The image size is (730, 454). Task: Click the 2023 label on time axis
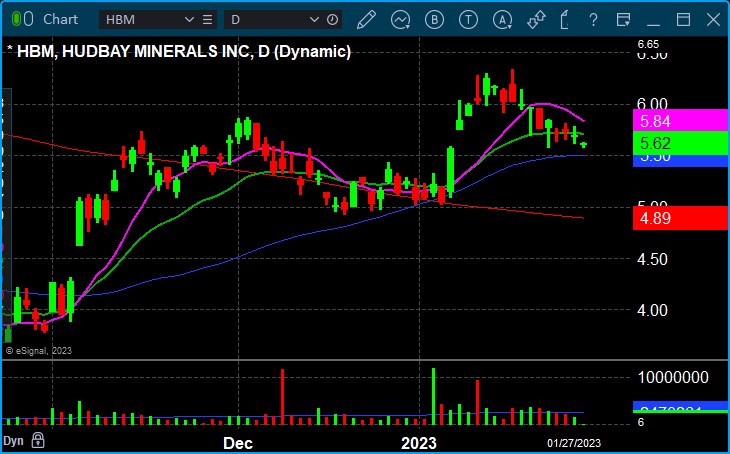point(420,443)
